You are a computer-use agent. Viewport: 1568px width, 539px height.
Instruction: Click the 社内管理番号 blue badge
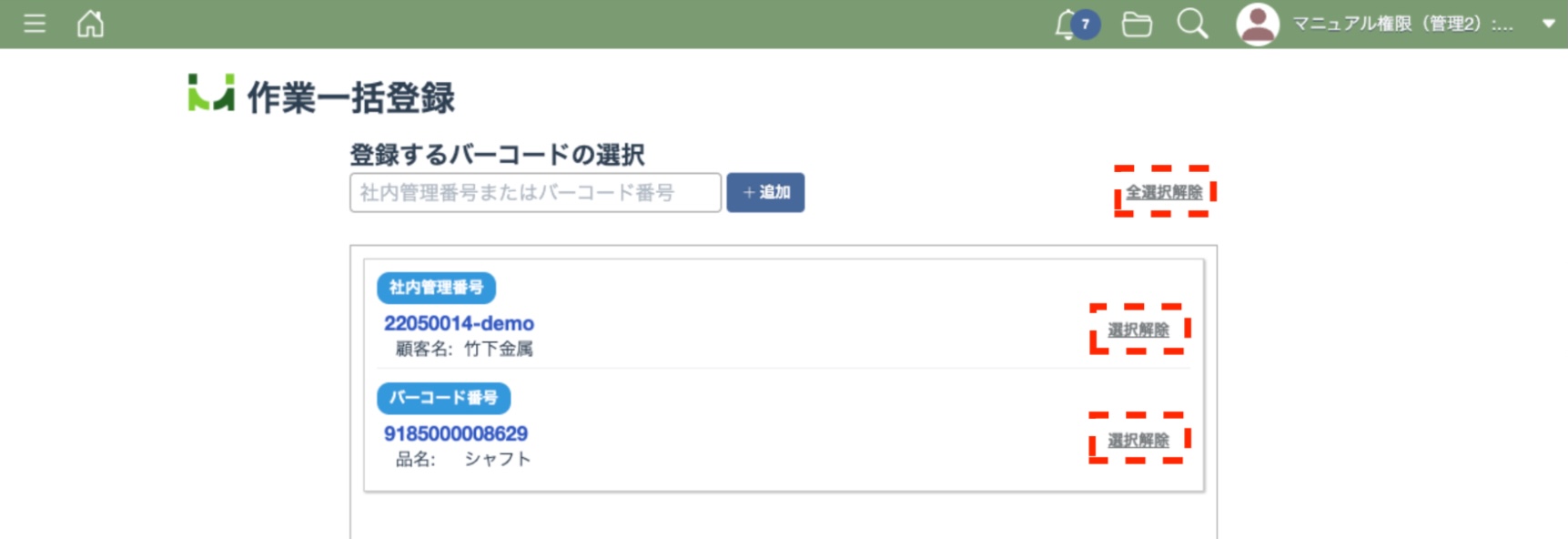436,288
